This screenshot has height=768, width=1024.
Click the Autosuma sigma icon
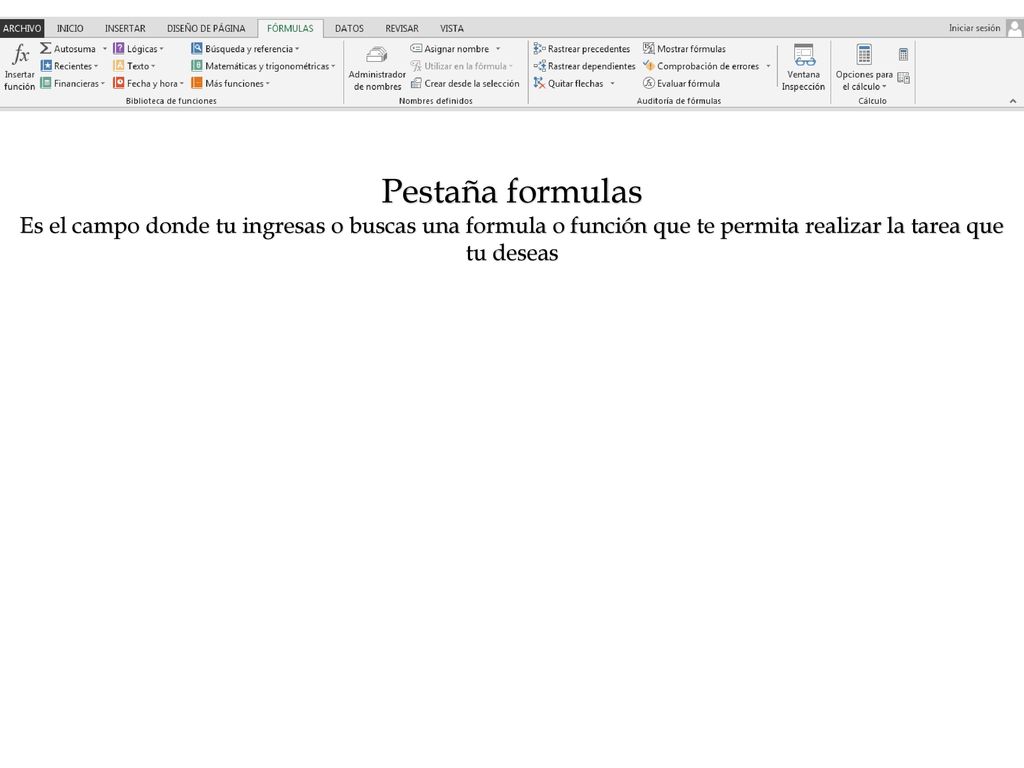pos(46,48)
